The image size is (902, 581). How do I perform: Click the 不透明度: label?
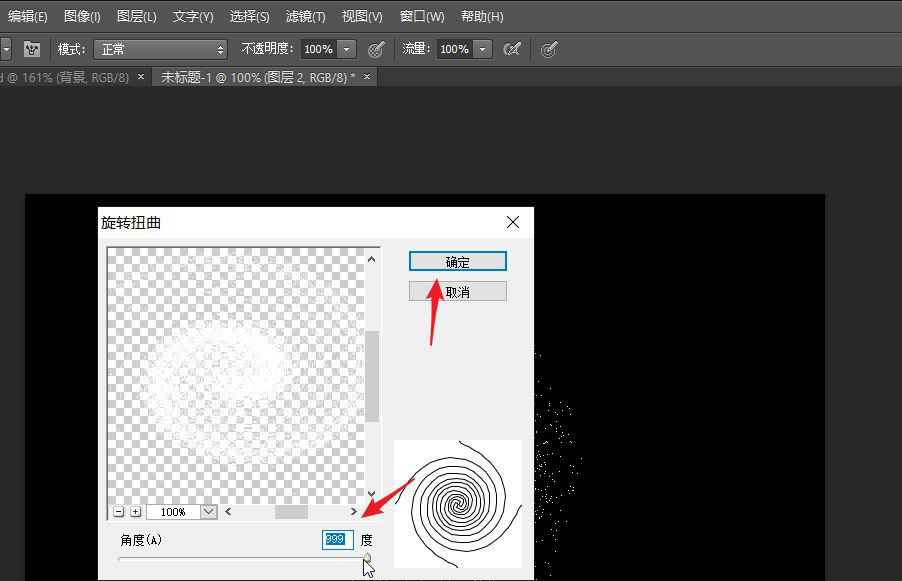click(x=268, y=49)
